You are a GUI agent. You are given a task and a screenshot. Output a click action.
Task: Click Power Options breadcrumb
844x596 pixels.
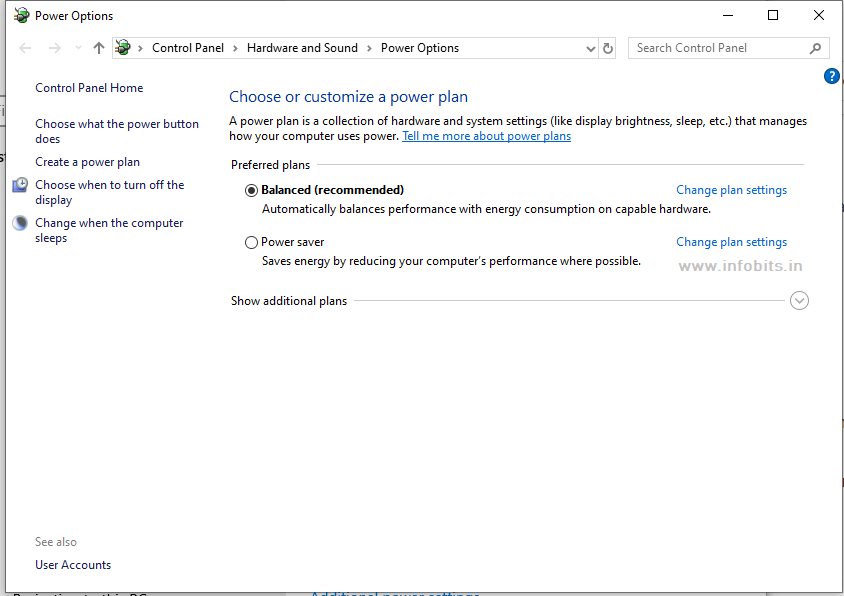[x=420, y=48]
